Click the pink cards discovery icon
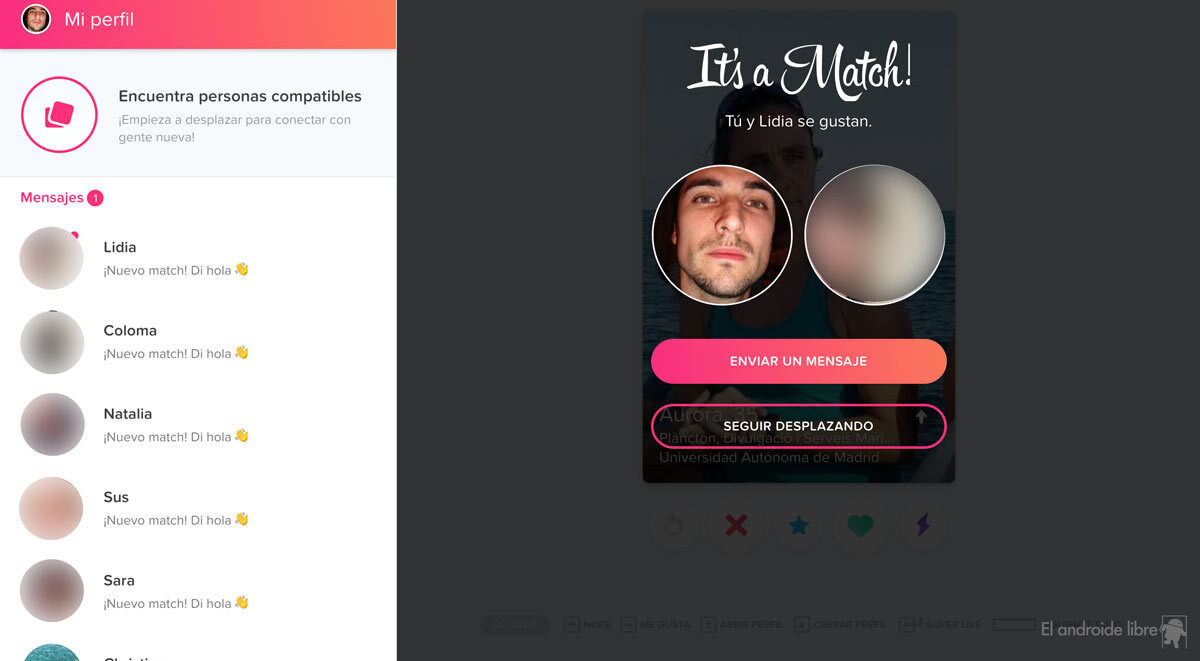 59,115
